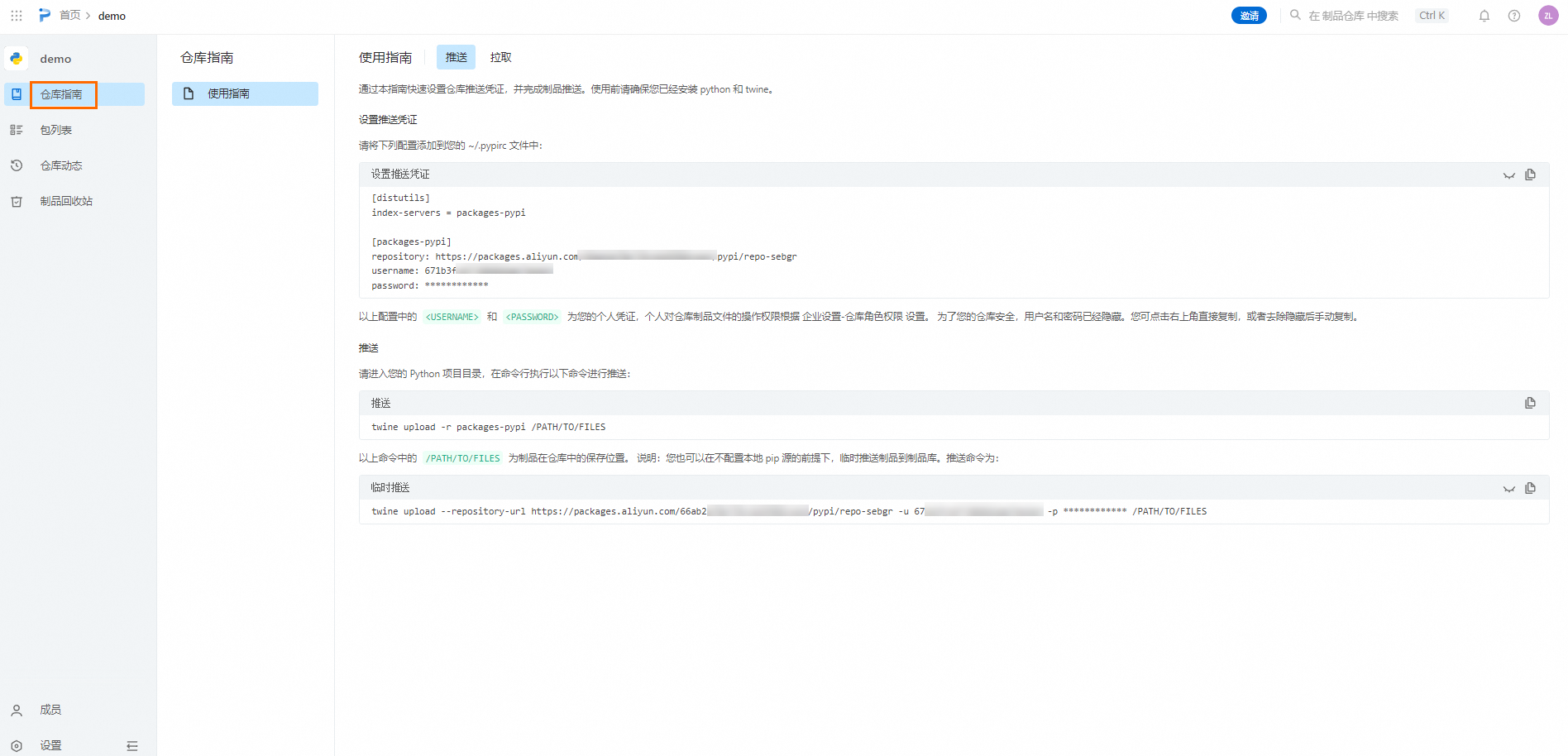Click the 仓库指南 sidebar book icon
The width and height of the screenshot is (1568, 756).
pos(17,94)
